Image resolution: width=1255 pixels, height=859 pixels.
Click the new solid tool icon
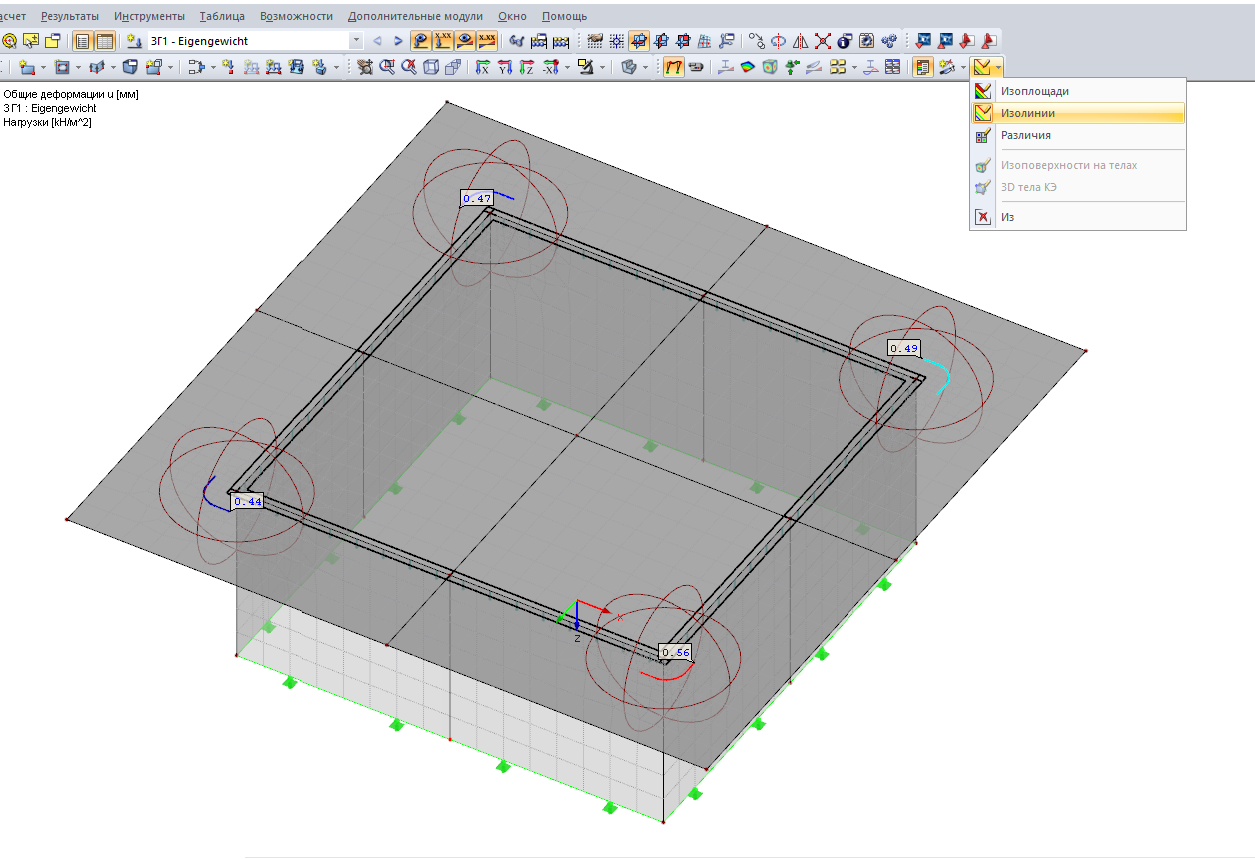click(130, 67)
